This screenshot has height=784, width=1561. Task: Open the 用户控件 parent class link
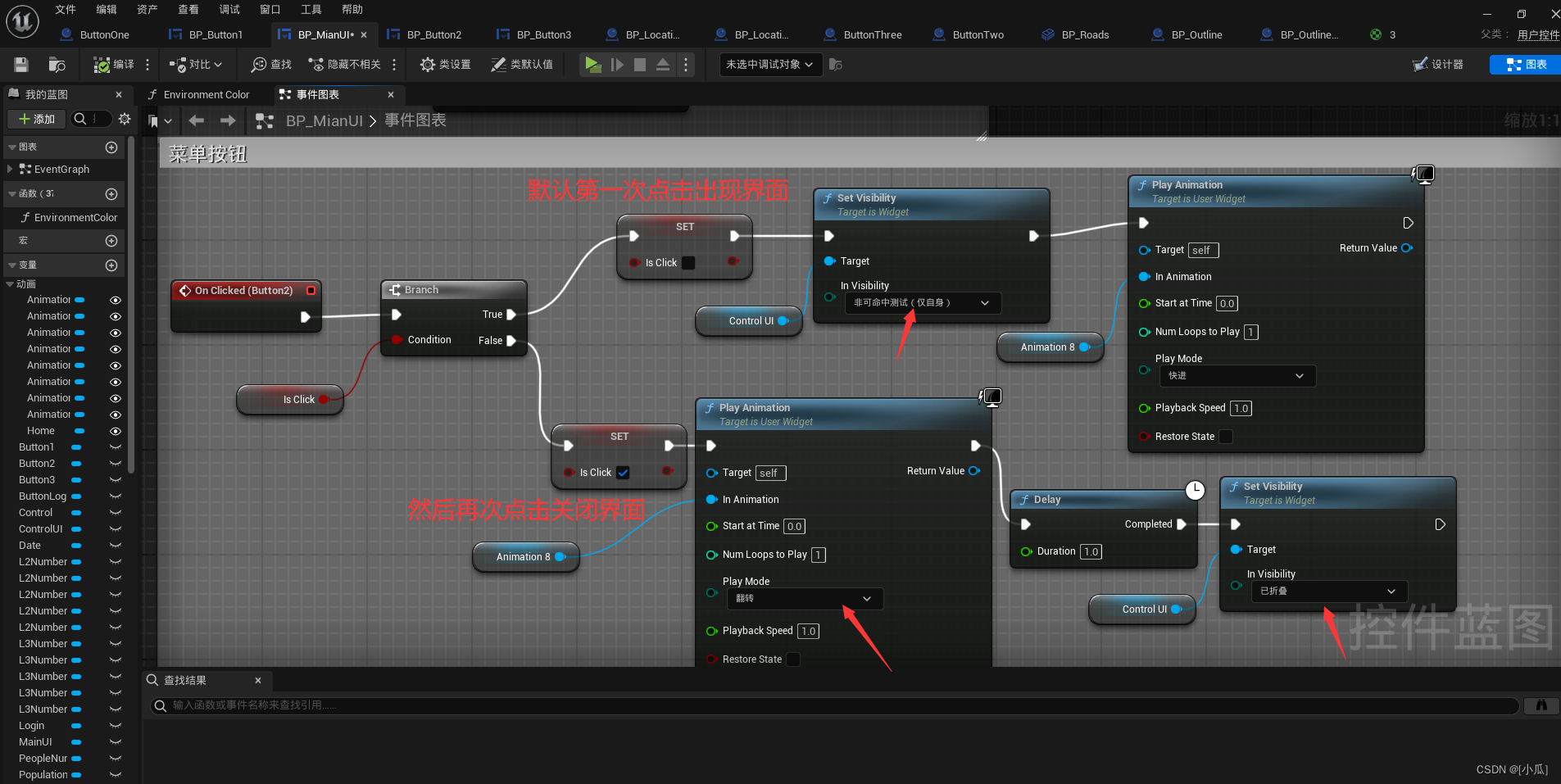[x=1538, y=34]
